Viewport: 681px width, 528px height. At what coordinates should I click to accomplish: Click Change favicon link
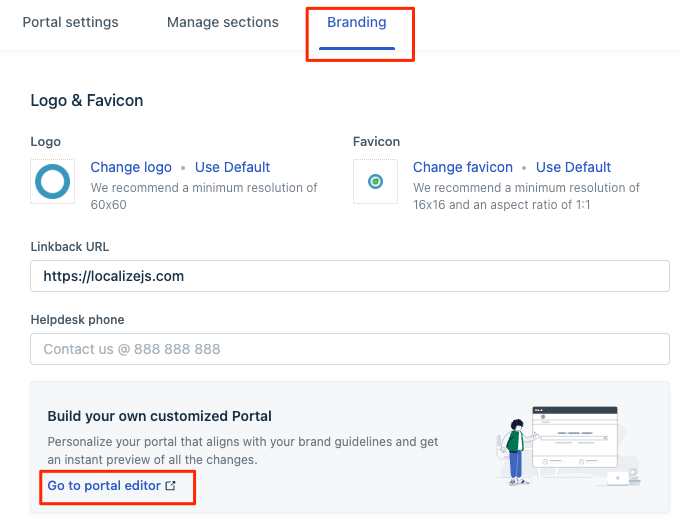click(x=463, y=167)
